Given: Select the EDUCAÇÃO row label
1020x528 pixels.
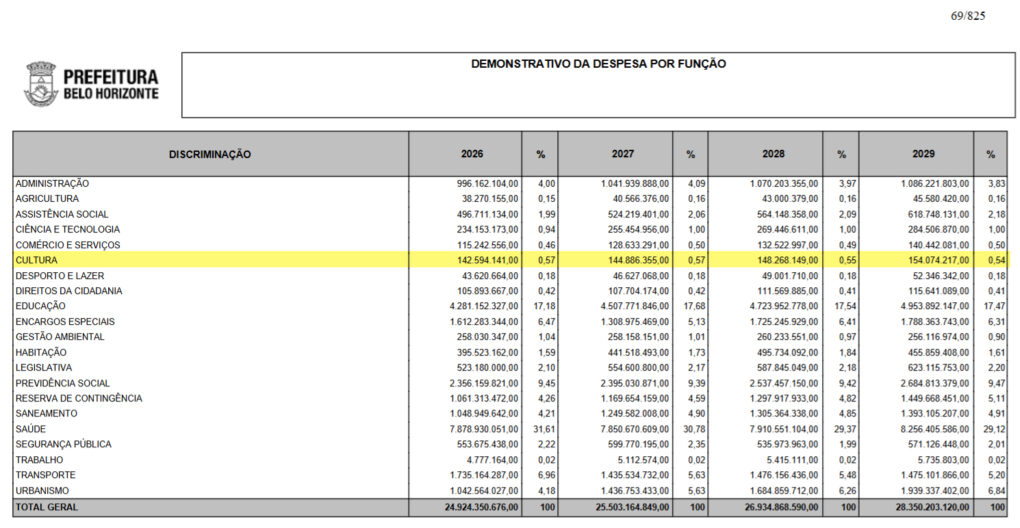Looking at the screenshot, I should [x=41, y=306].
